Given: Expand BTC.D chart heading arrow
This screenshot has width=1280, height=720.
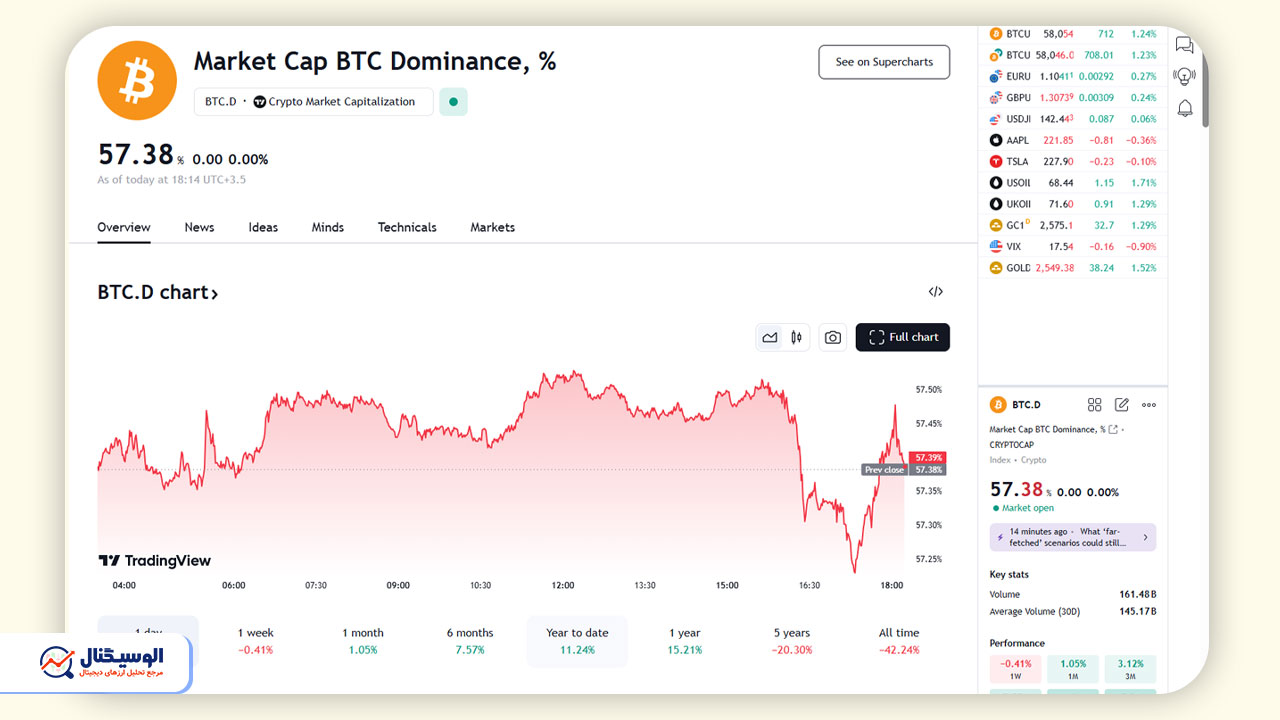Looking at the screenshot, I should click(214, 293).
